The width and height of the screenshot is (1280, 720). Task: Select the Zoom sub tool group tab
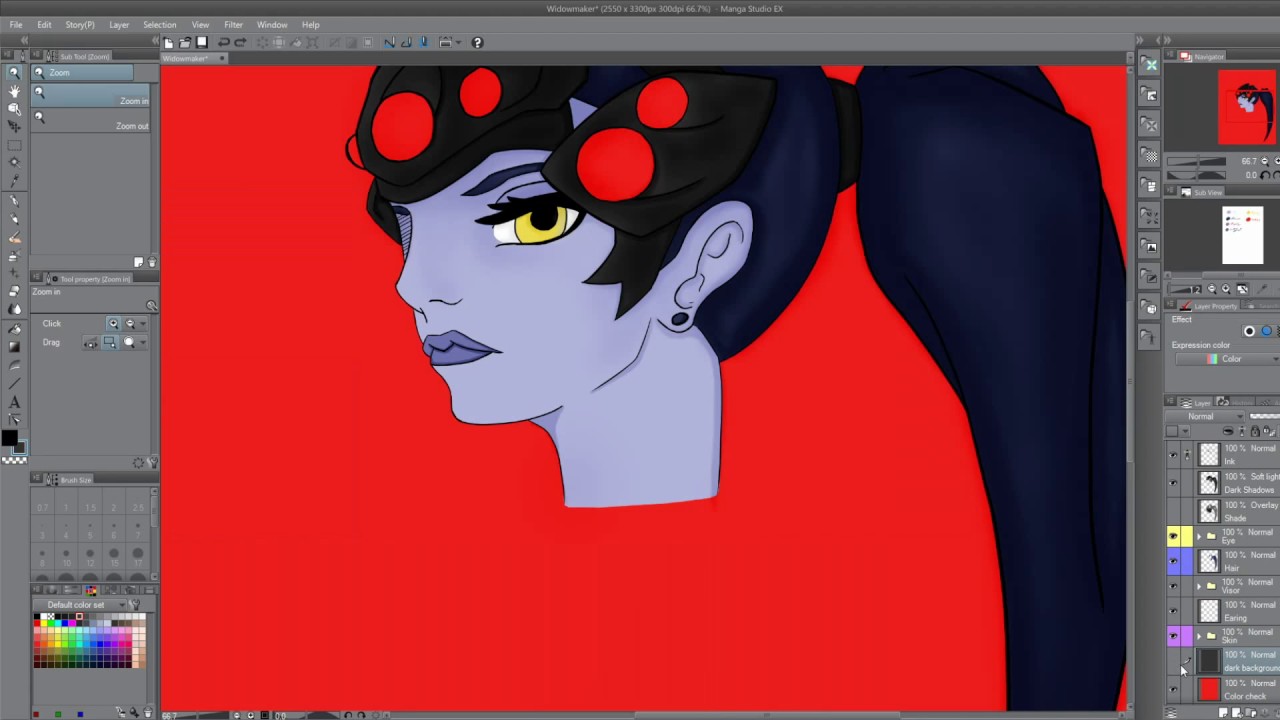click(x=82, y=73)
